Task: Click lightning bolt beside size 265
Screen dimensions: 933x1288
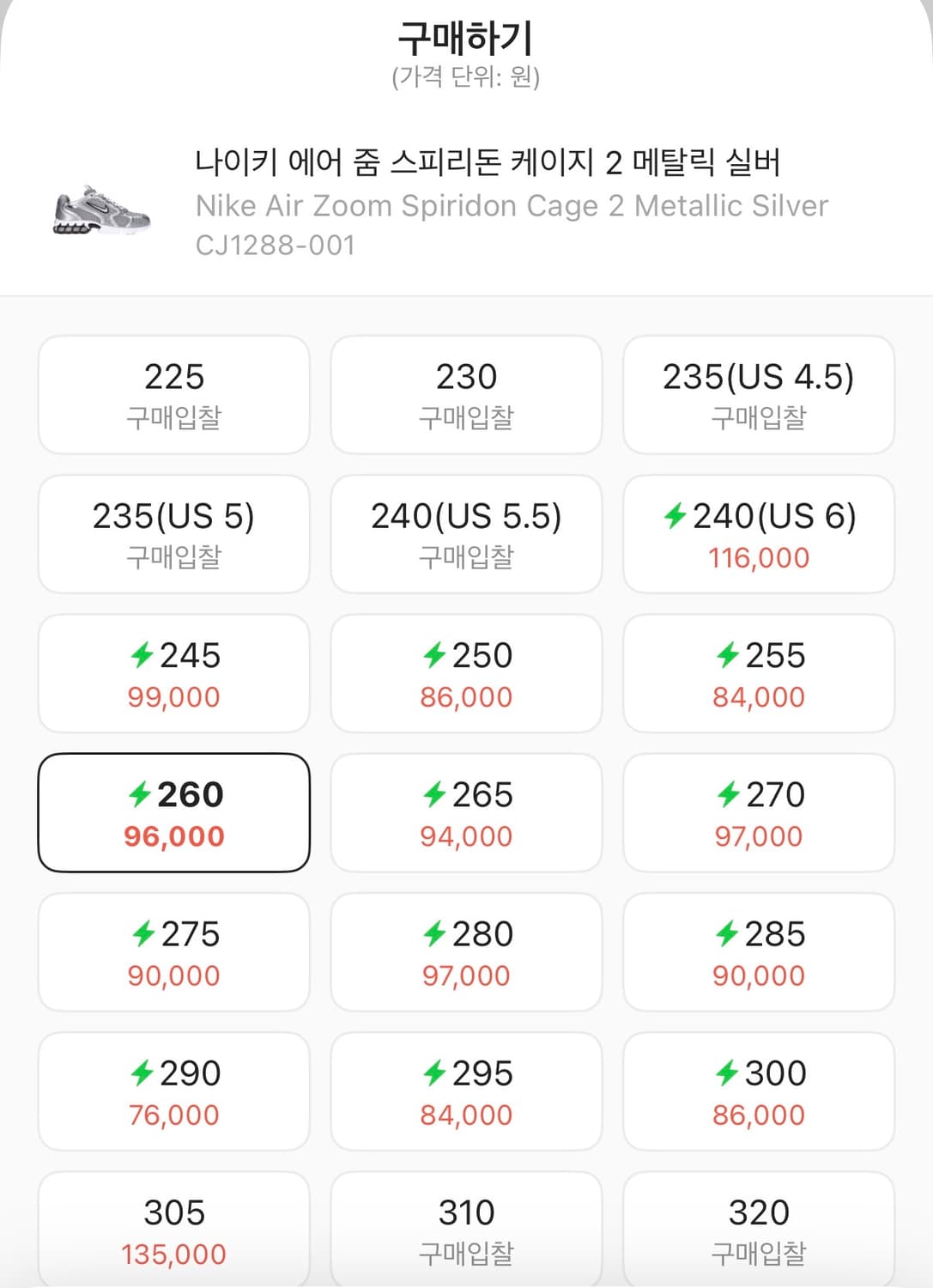Action: click(434, 794)
